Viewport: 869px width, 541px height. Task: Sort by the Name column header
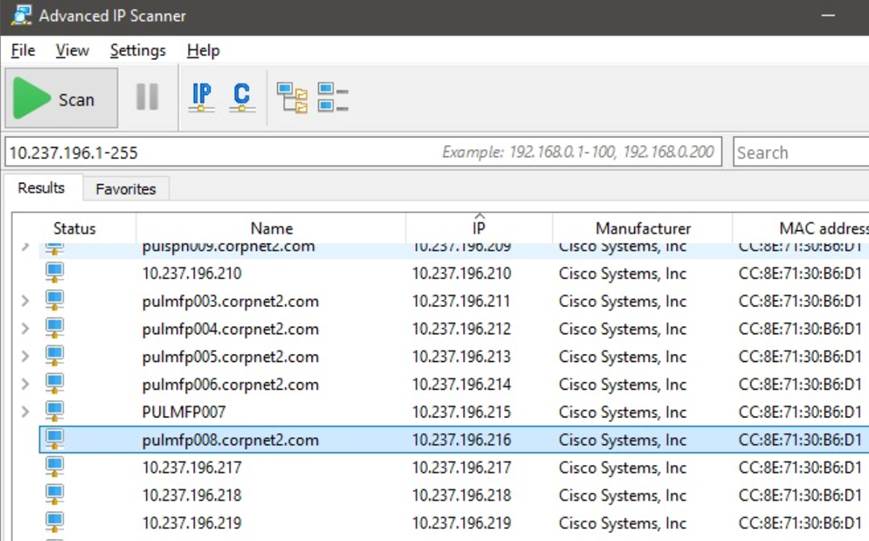click(271, 228)
